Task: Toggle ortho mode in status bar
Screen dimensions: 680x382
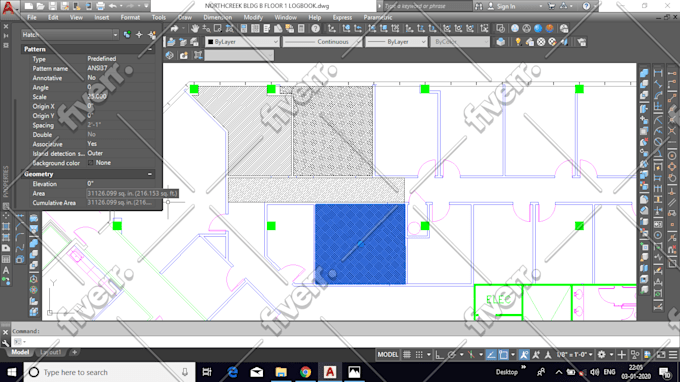Action: pos(439,355)
